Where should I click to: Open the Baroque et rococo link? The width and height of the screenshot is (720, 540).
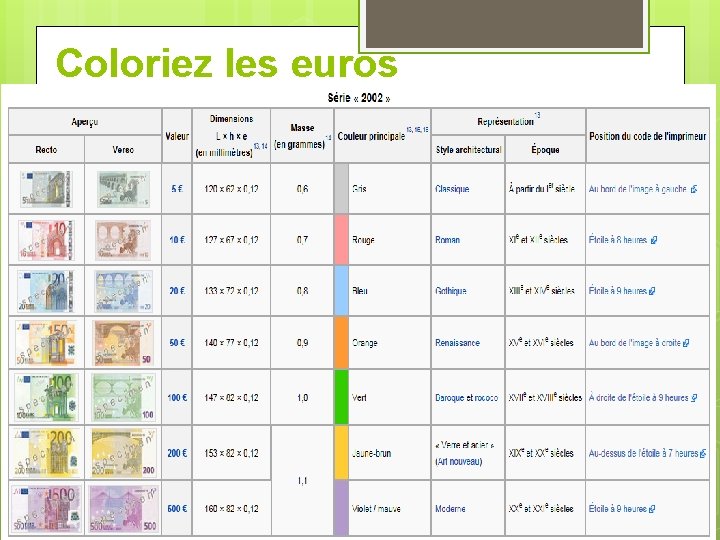point(467,398)
